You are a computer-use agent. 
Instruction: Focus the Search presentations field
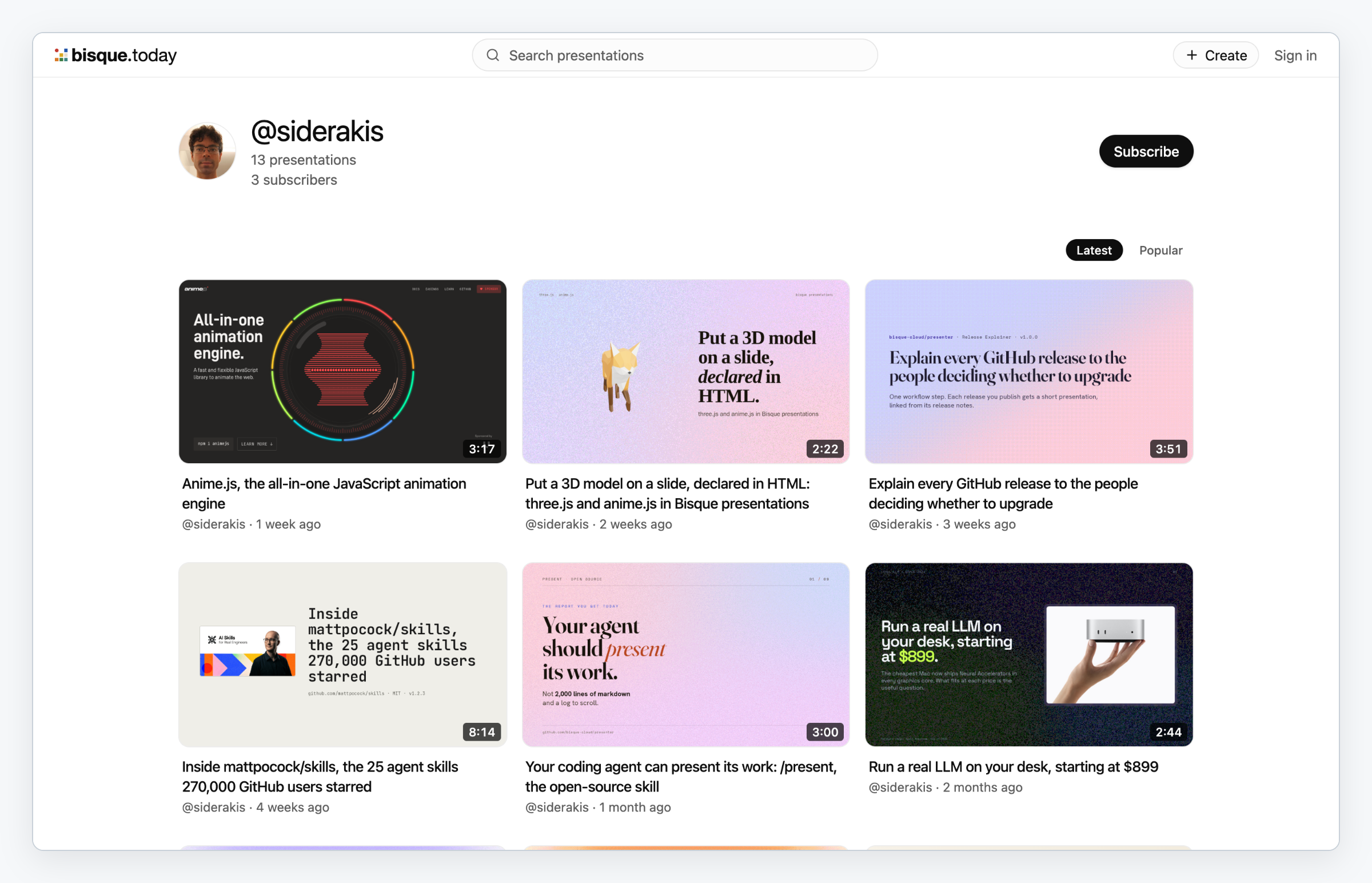coord(675,55)
